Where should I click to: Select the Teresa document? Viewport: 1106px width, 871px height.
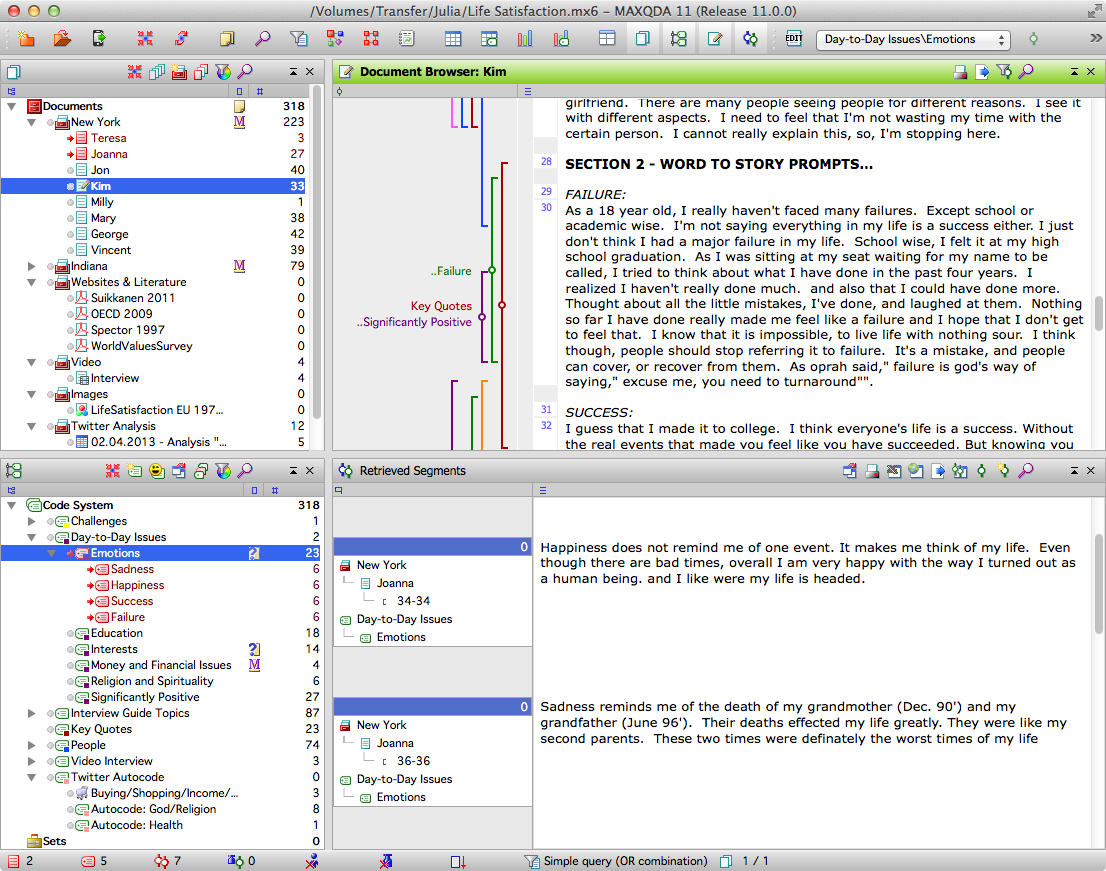pyautogui.click(x=109, y=138)
